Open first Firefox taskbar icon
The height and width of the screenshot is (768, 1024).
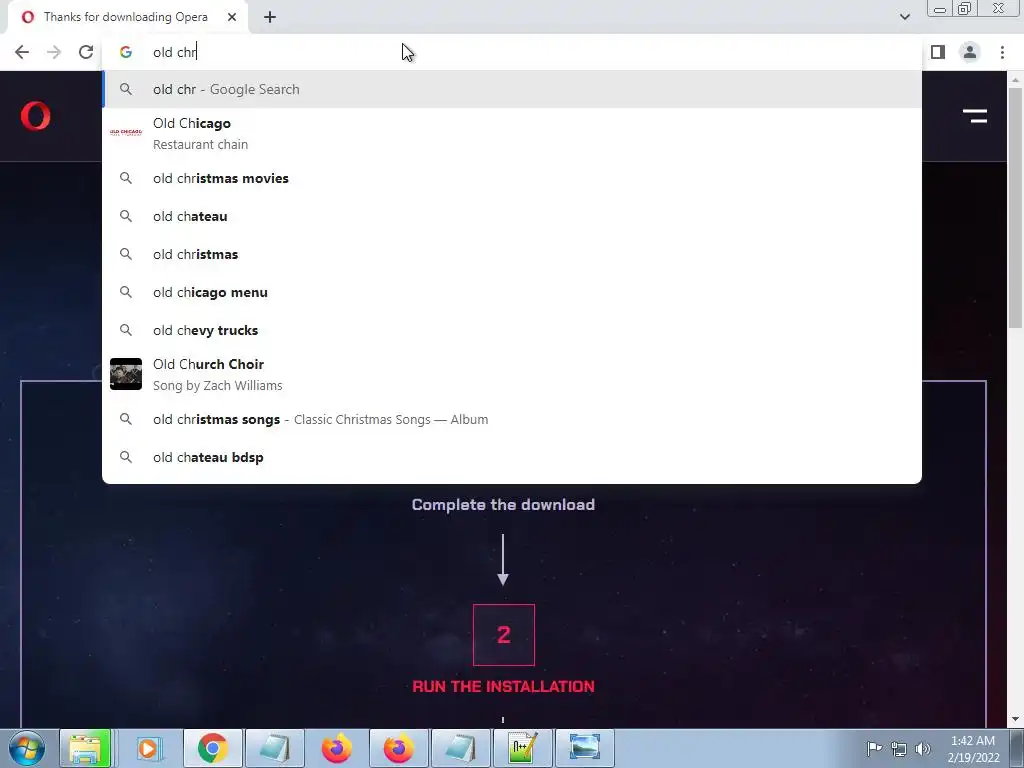point(336,748)
